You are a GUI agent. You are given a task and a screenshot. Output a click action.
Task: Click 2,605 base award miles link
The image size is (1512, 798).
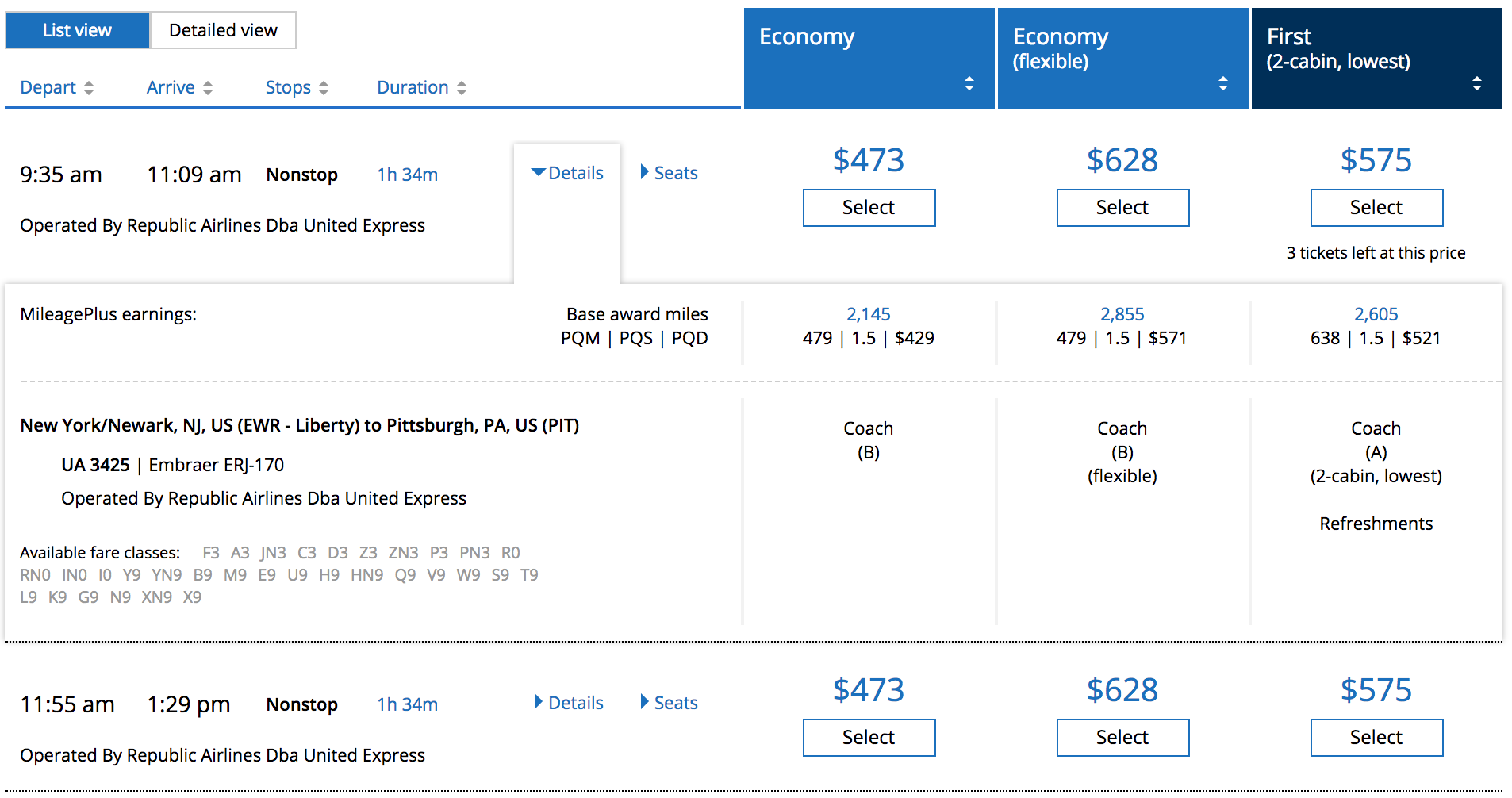coord(1376,314)
